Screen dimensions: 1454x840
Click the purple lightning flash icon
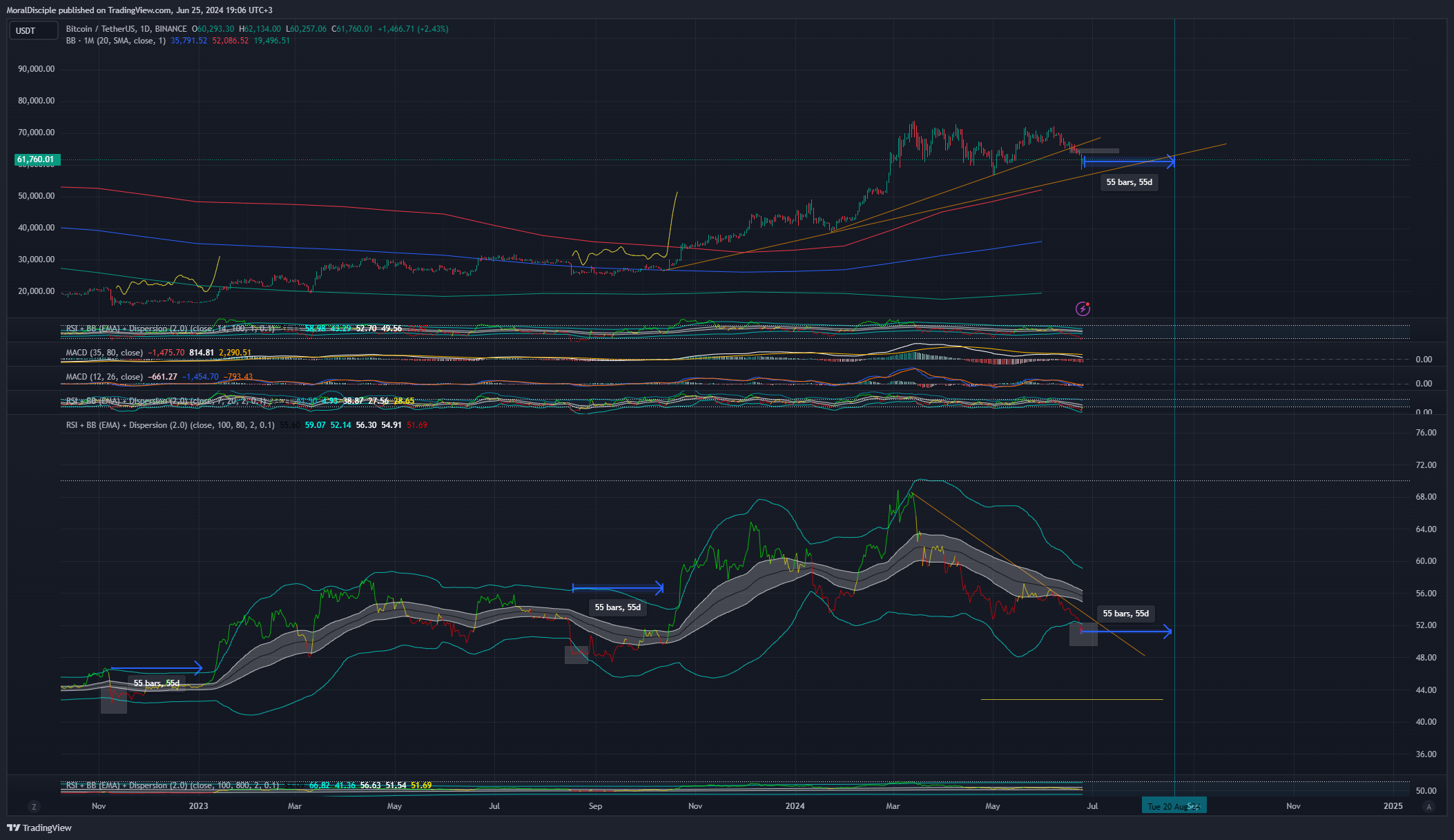(1083, 309)
